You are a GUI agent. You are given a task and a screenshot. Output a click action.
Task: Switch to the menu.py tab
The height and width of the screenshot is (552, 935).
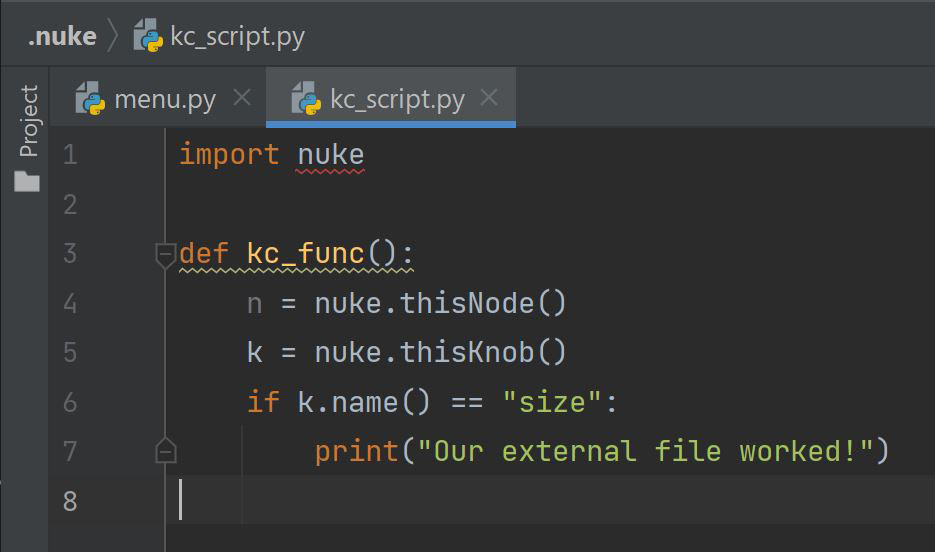point(157,98)
